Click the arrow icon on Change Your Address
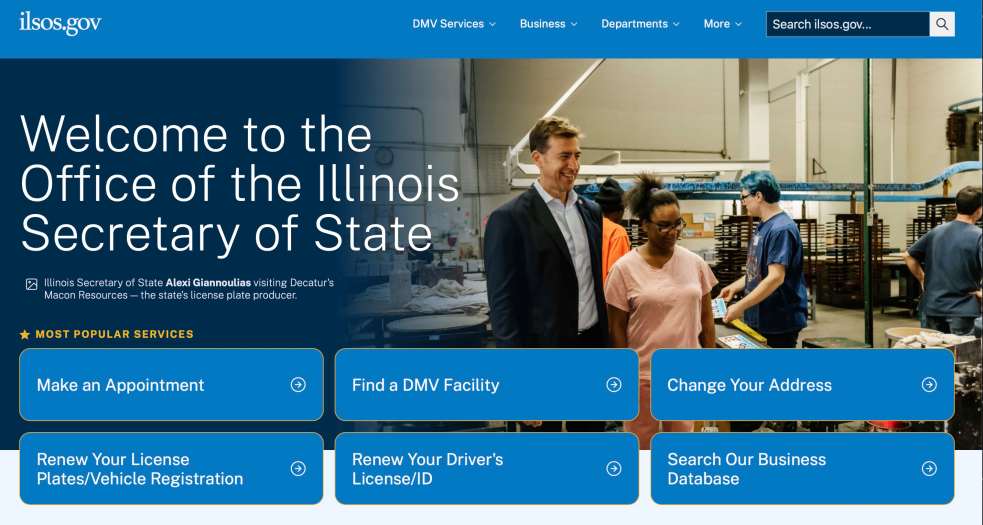The image size is (983, 525). click(929, 384)
